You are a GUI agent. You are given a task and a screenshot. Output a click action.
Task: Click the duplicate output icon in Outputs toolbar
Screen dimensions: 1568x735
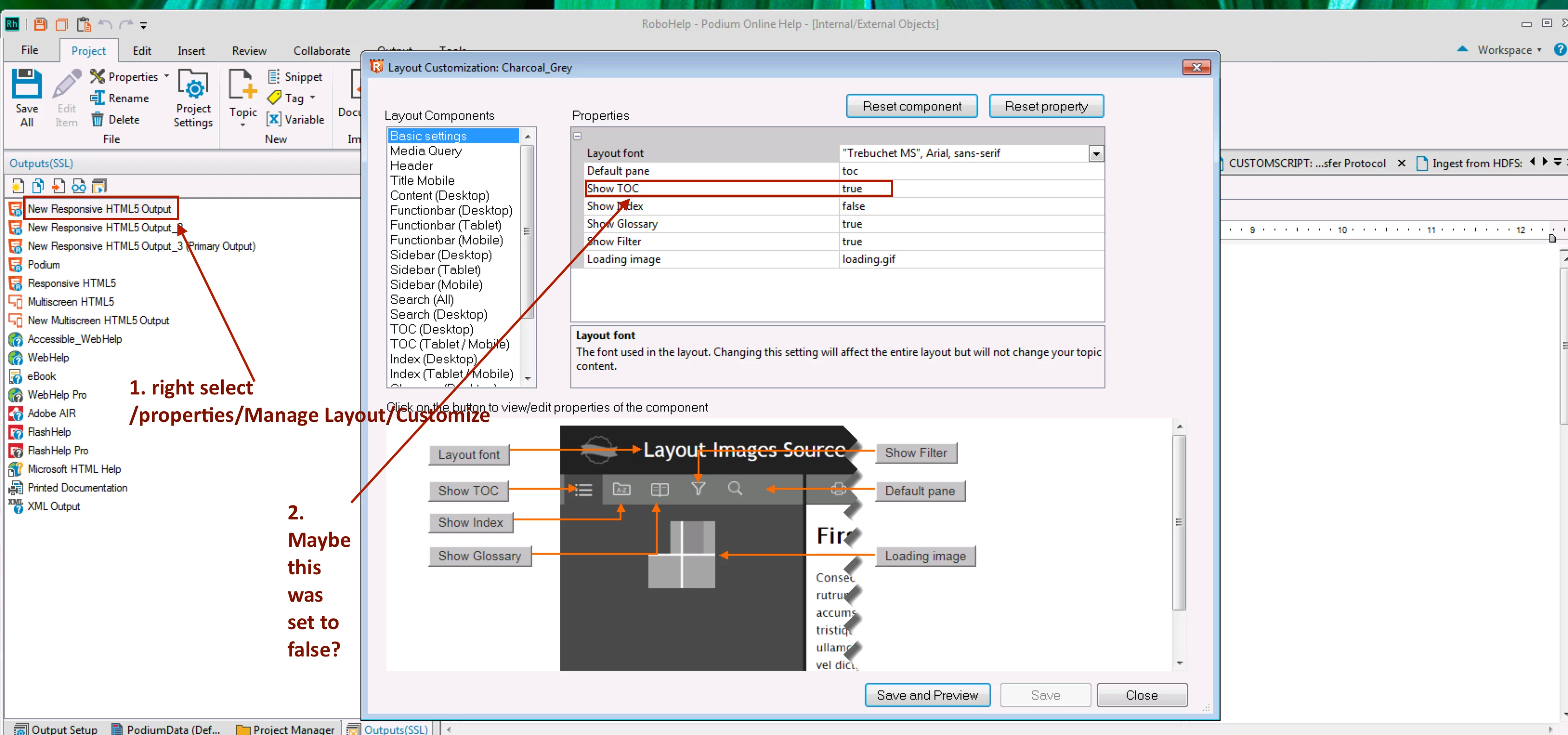(x=38, y=186)
